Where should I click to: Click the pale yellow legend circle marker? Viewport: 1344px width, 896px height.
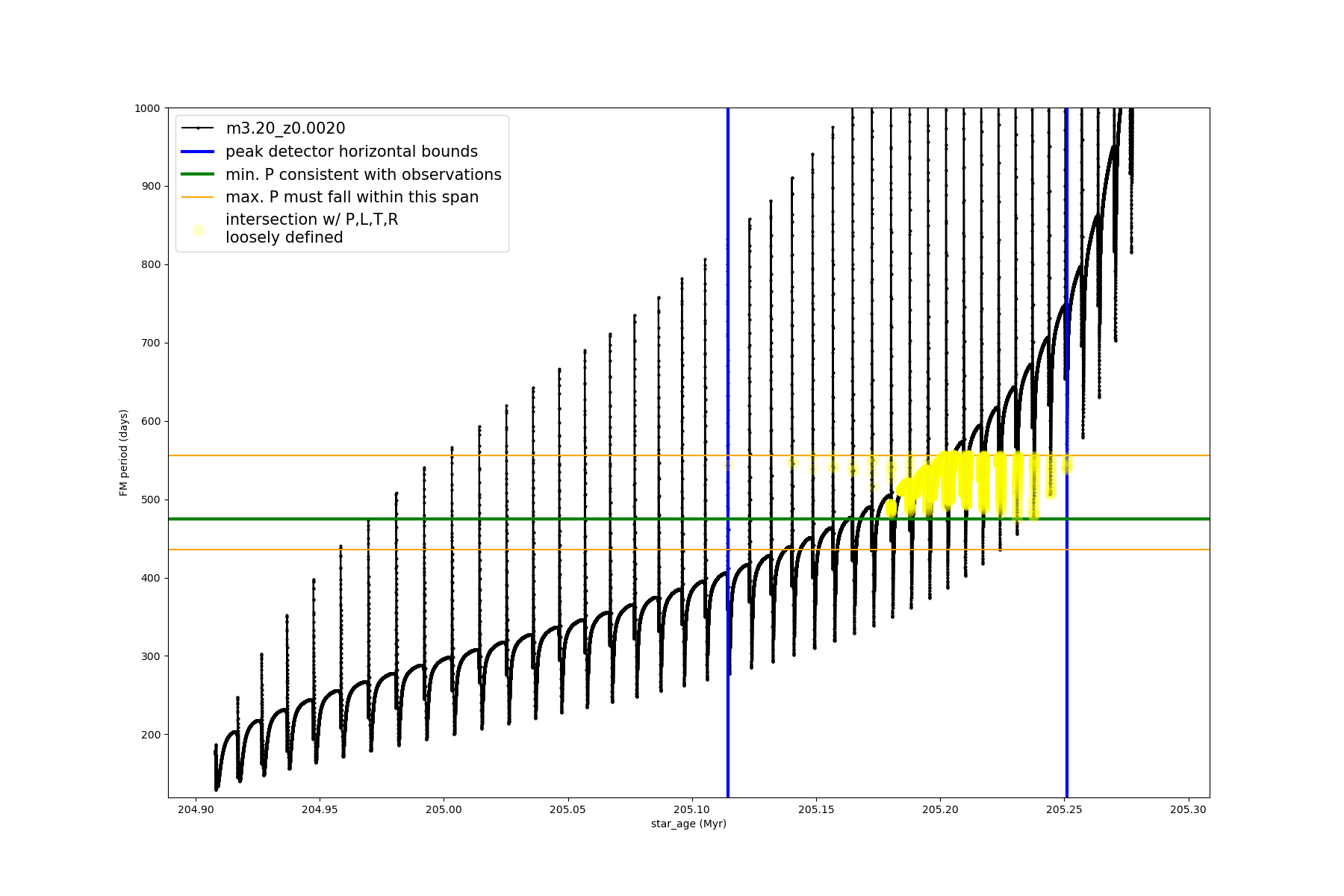[198, 230]
